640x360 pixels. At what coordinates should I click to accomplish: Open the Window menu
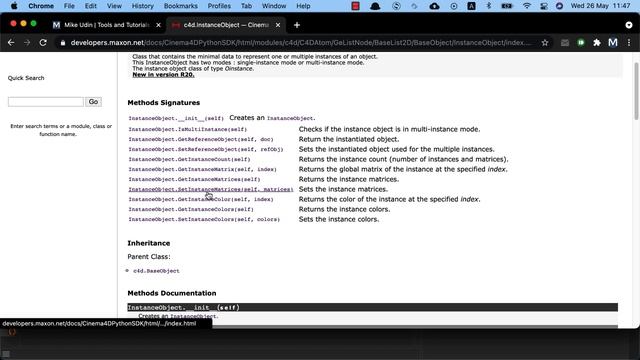(x=274, y=6)
